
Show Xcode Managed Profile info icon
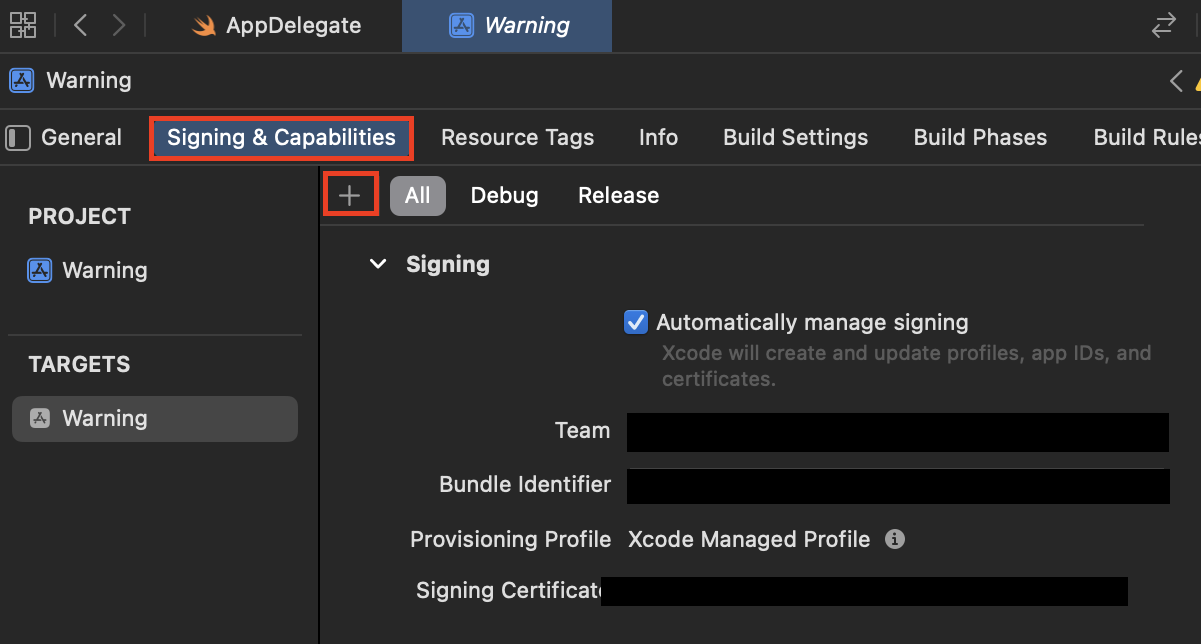click(x=895, y=540)
